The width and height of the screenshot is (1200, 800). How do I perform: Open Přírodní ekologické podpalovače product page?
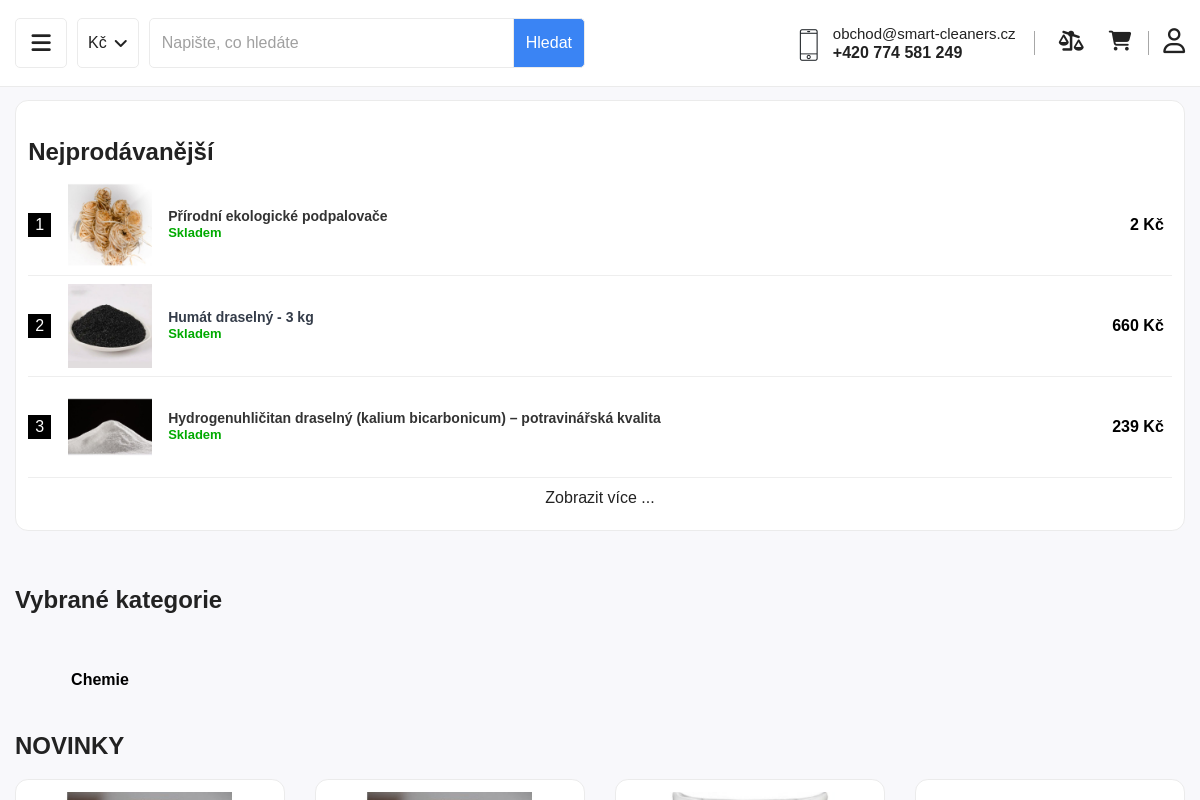(277, 216)
